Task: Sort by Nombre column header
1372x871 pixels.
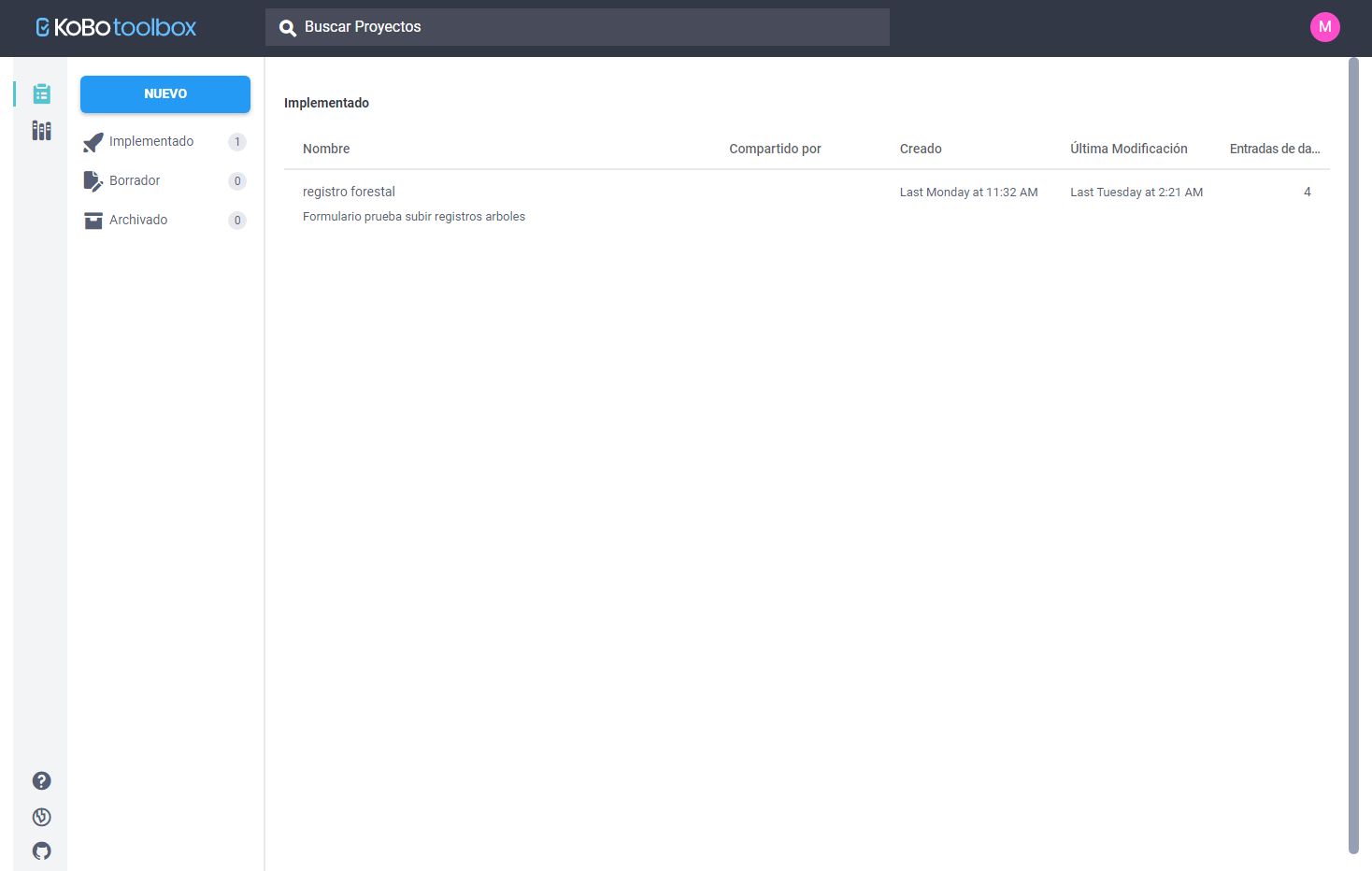Action: pyautogui.click(x=326, y=149)
